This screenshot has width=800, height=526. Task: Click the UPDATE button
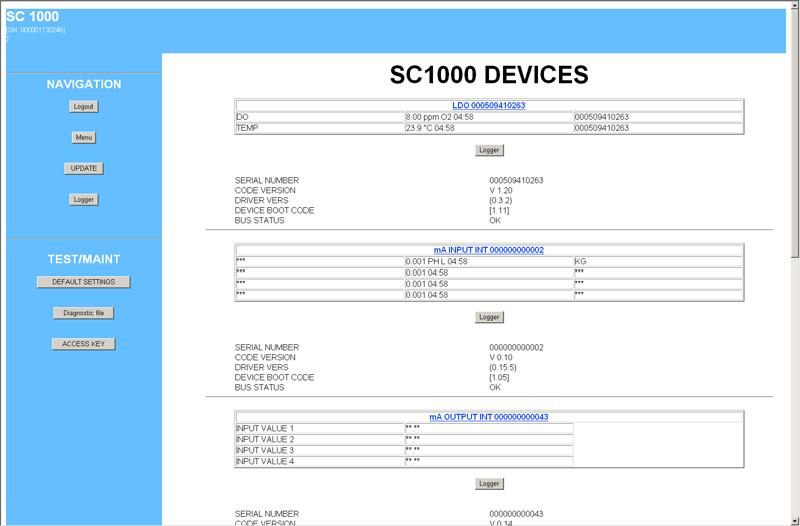tap(84, 168)
